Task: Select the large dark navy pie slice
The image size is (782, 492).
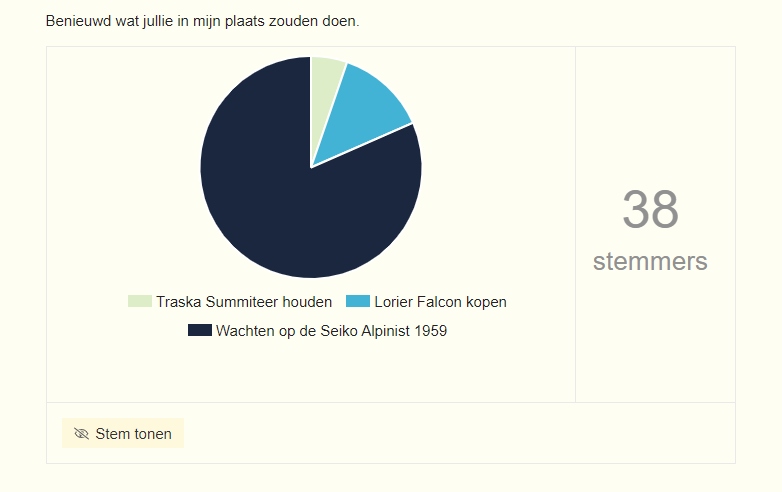Action: pyautogui.click(x=280, y=200)
